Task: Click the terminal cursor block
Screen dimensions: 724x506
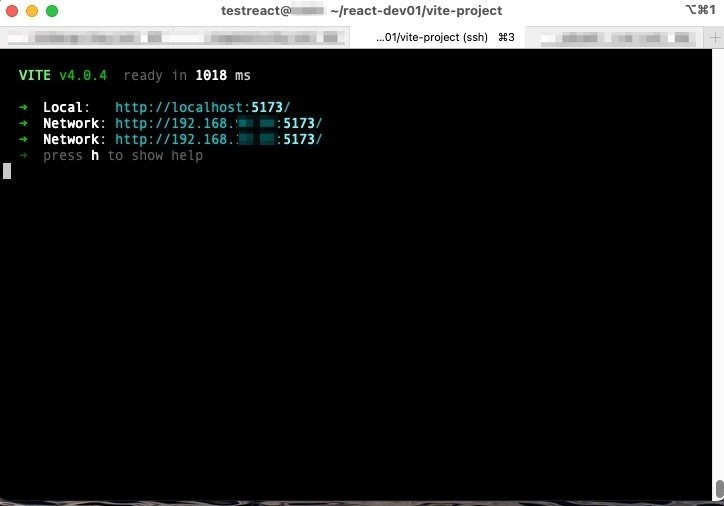Action: pos(7,171)
